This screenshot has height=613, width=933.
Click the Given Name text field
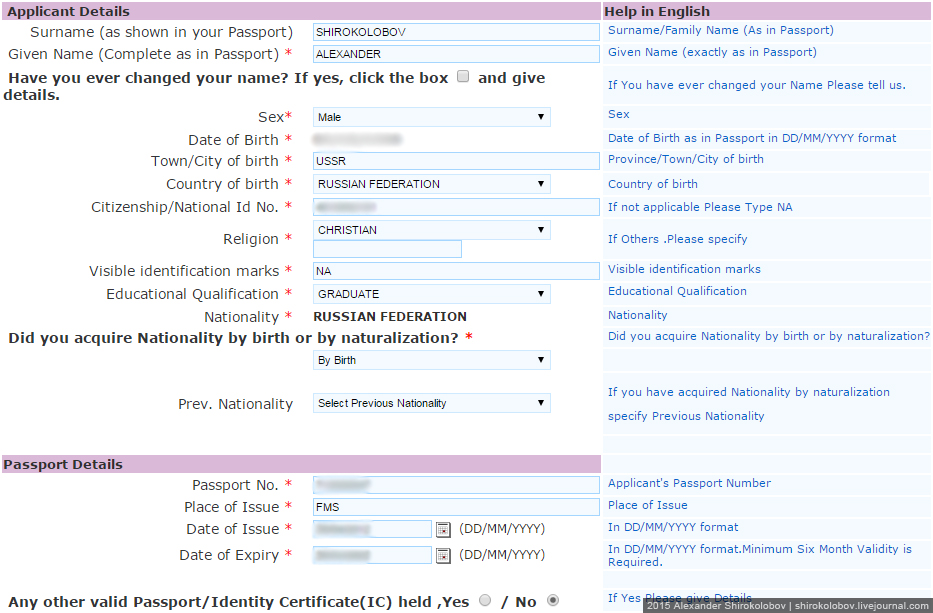coord(456,54)
